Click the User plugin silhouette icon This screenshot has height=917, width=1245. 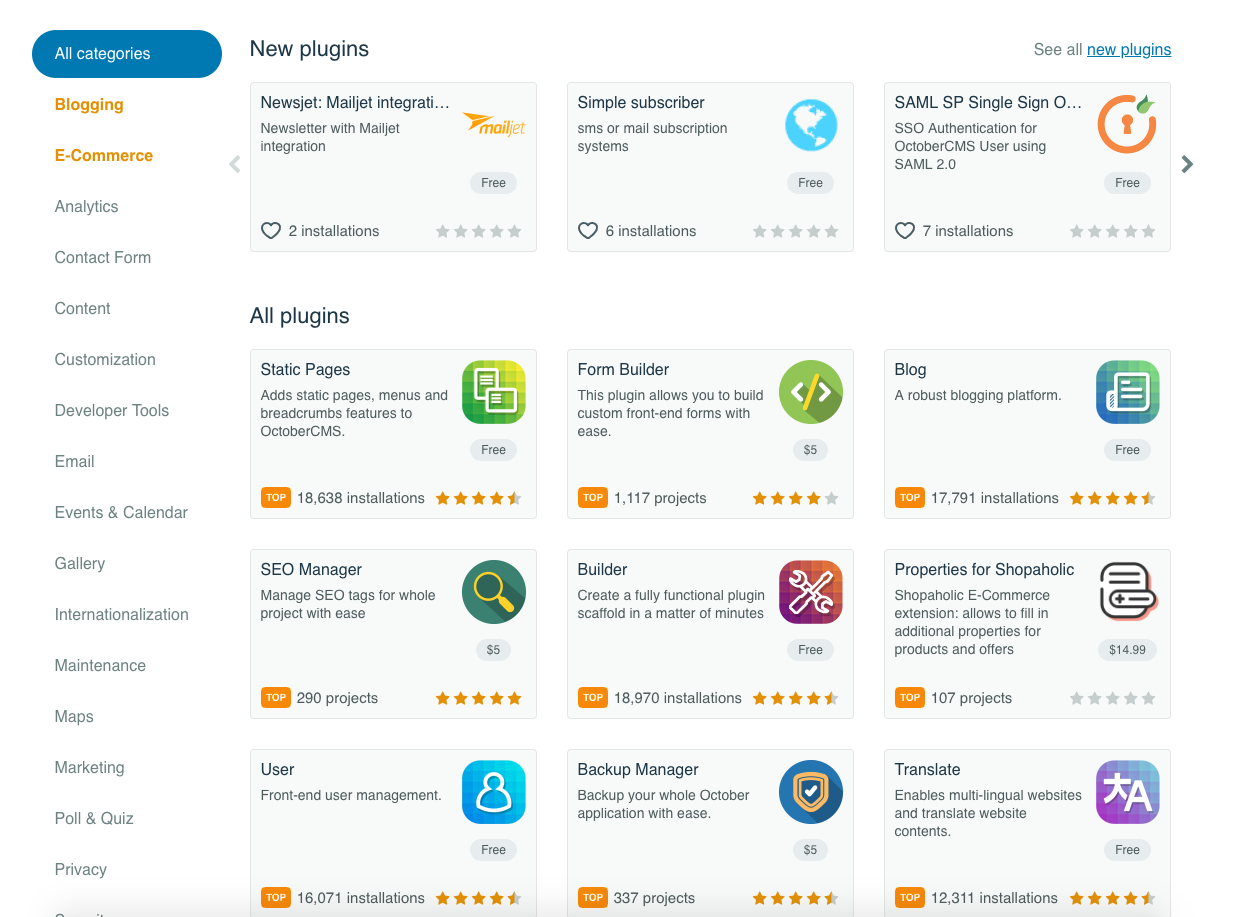tap(493, 792)
